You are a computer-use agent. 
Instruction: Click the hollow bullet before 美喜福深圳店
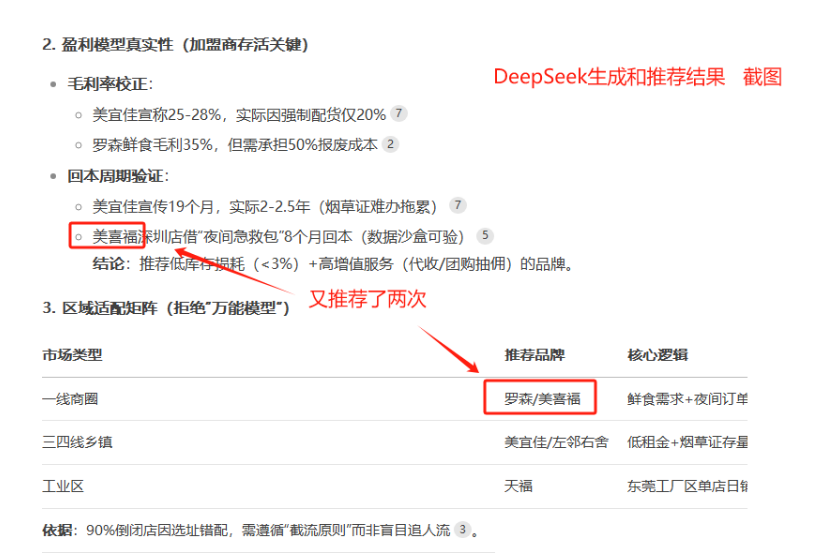pos(78,236)
